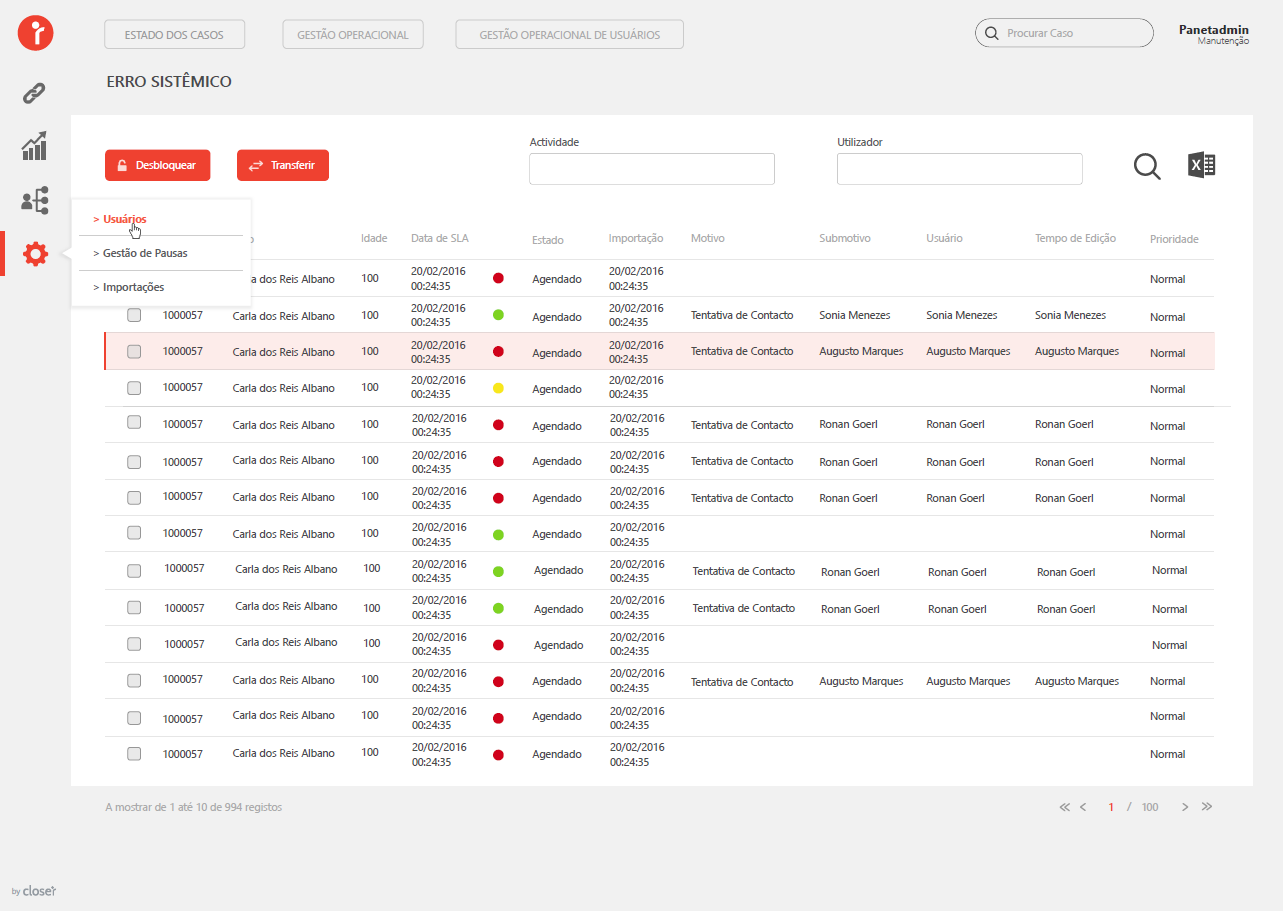Click Tentativa de Contacto in highlighted row
This screenshot has width=1283, height=911.
[742, 351]
